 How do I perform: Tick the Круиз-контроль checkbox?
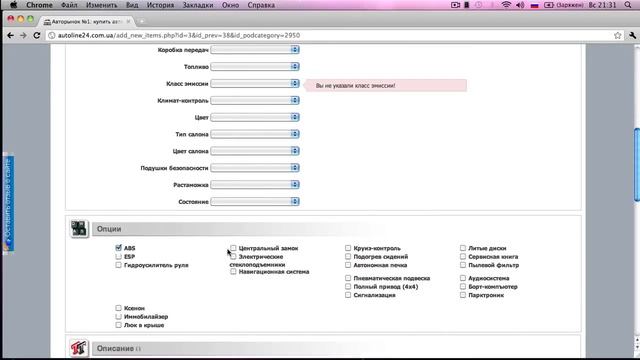point(348,248)
